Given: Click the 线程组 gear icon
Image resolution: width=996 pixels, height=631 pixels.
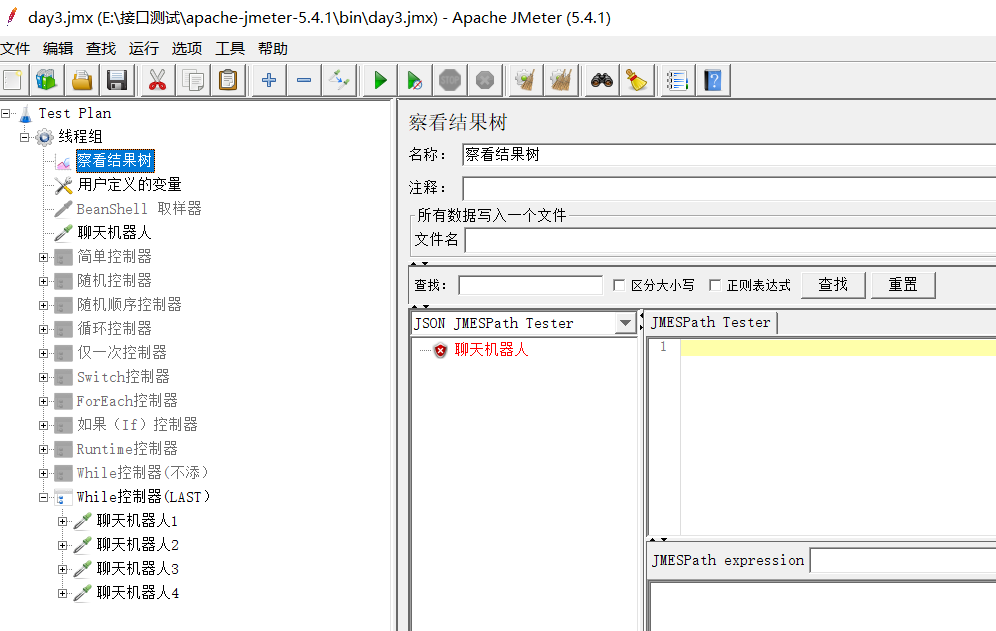Looking at the screenshot, I should 44,137.
